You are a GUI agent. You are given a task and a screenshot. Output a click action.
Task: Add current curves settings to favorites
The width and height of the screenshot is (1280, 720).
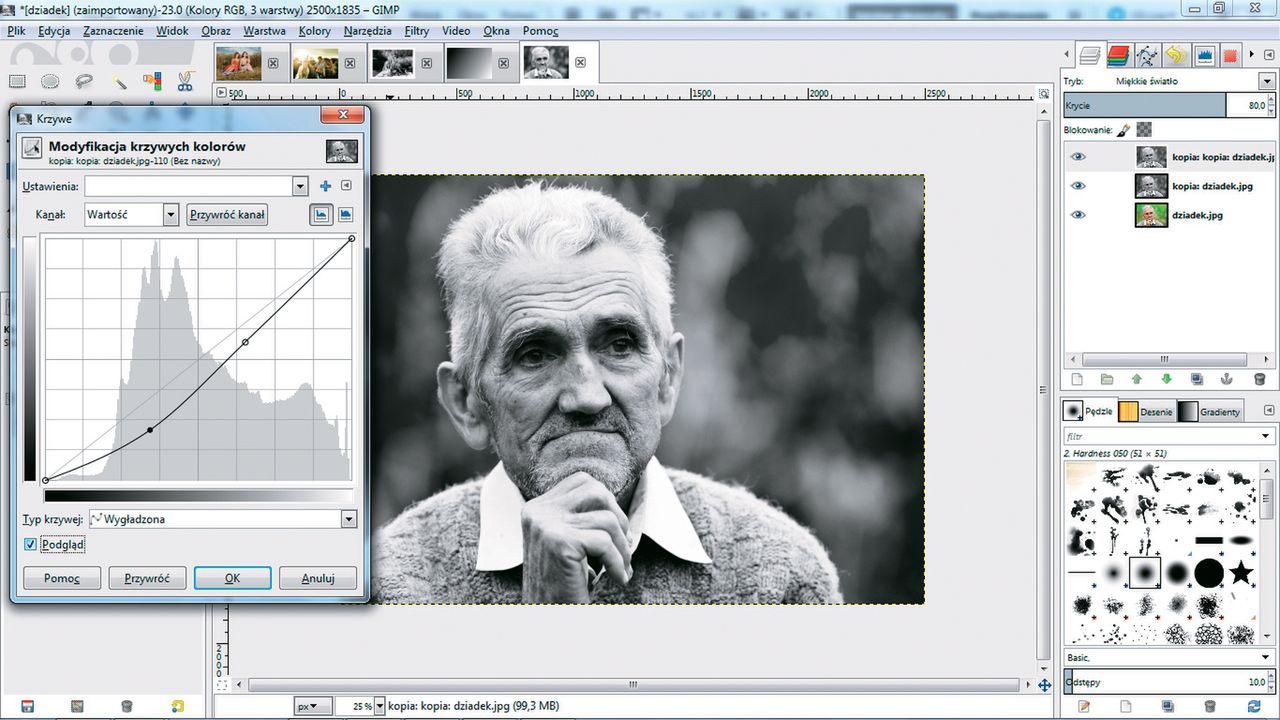(x=325, y=186)
